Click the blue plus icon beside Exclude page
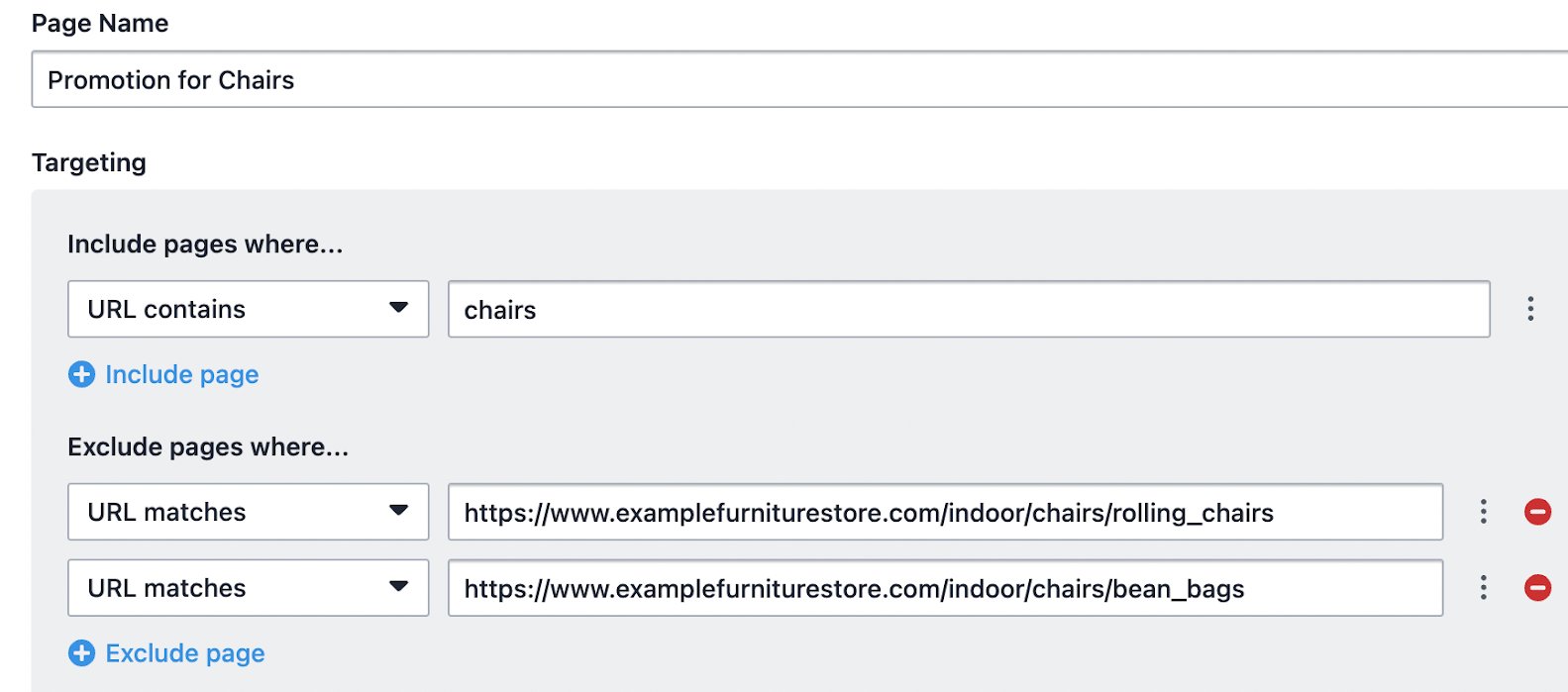The height and width of the screenshot is (692, 1568). (81, 653)
